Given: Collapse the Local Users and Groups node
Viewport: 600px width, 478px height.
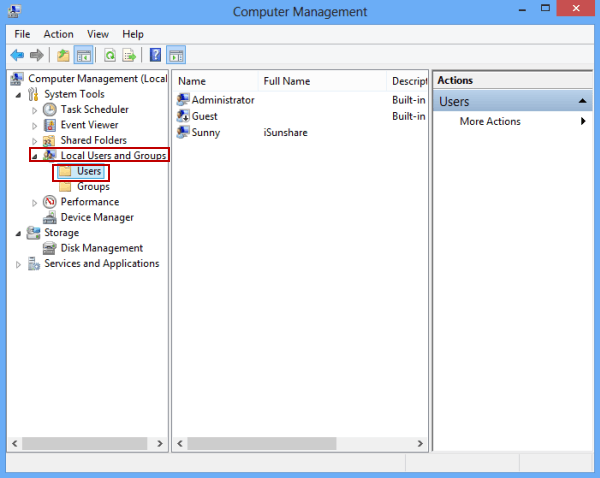Looking at the screenshot, I should pyautogui.click(x=35, y=157).
